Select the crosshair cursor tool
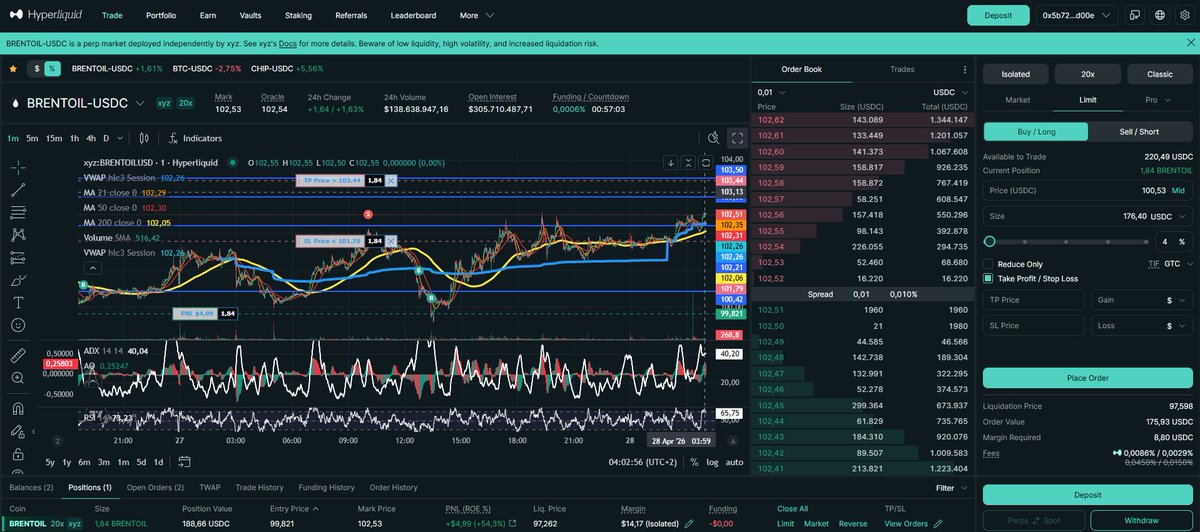This screenshot has height=532, width=1200. pyautogui.click(x=18, y=167)
